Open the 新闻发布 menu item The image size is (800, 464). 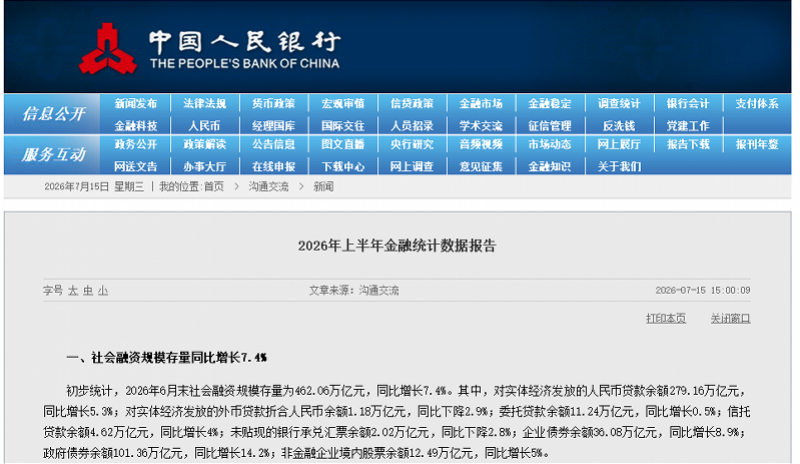pyautogui.click(x=135, y=104)
